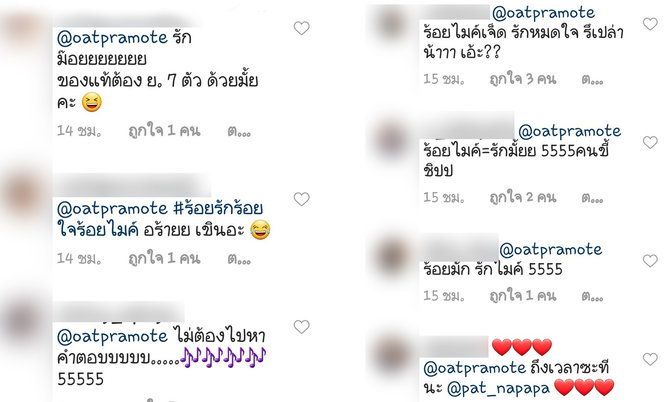The width and height of the screenshot is (670, 402).
Task: Open the @pat_napapa profile mention
Action: click(x=498, y=388)
